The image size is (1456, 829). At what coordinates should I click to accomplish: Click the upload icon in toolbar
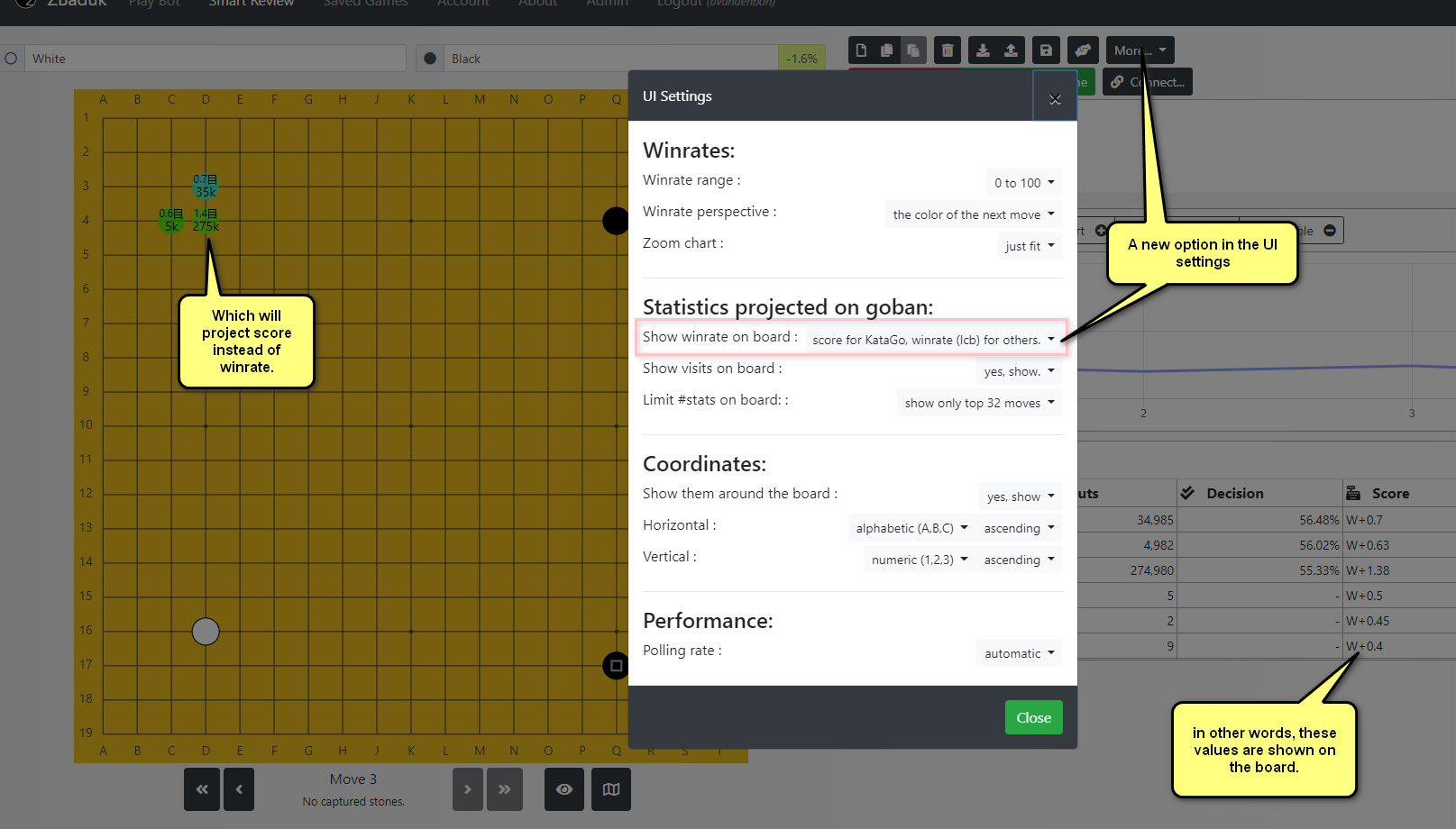point(1011,50)
